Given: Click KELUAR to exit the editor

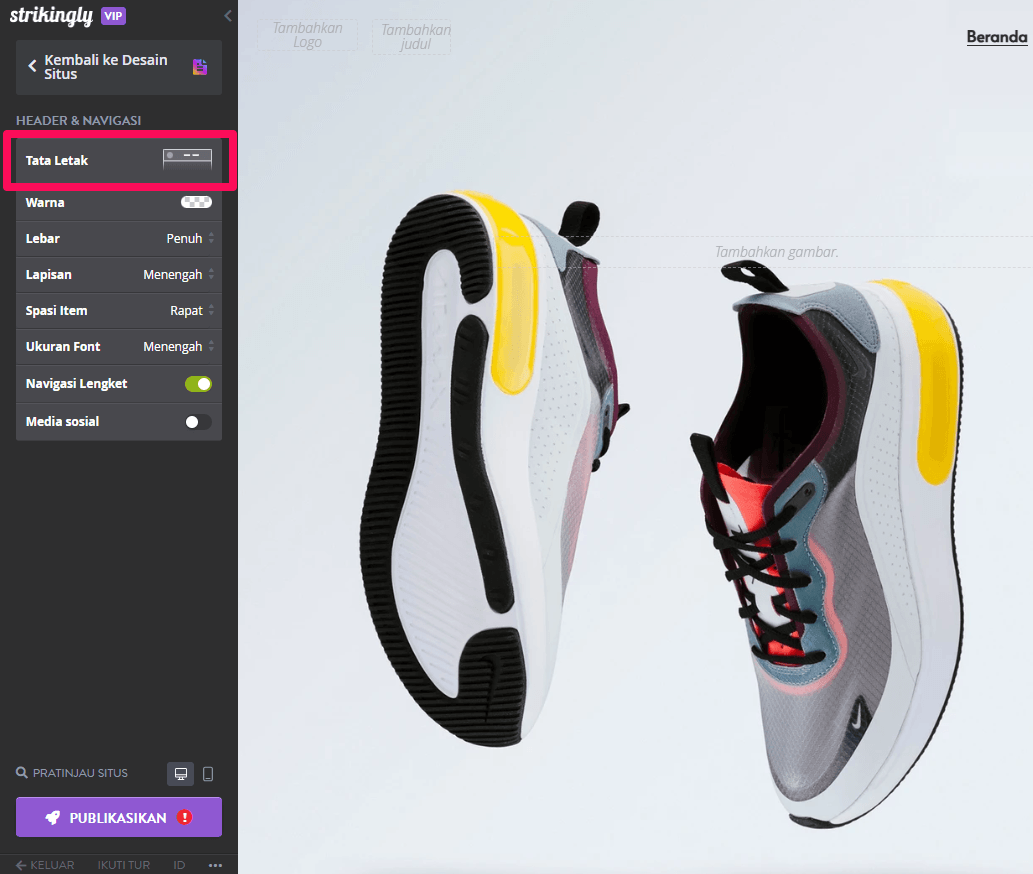Looking at the screenshot, I should 45,865.
